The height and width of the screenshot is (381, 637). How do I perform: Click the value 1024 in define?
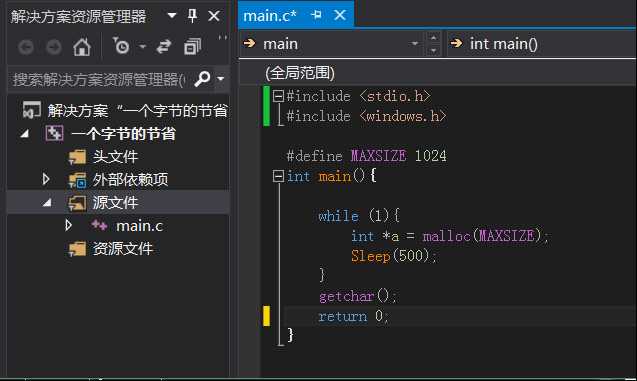[431, 156]
